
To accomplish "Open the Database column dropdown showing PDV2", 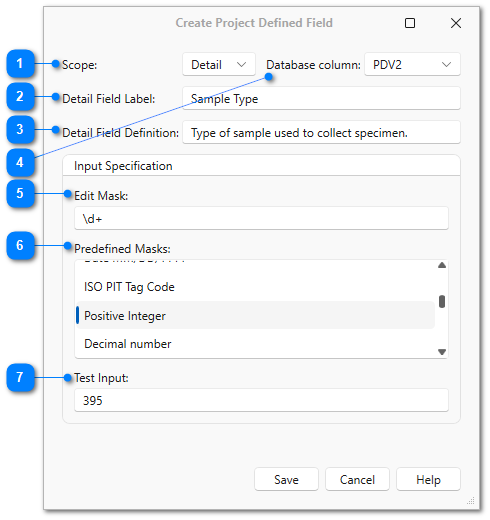I will [412, 64].
